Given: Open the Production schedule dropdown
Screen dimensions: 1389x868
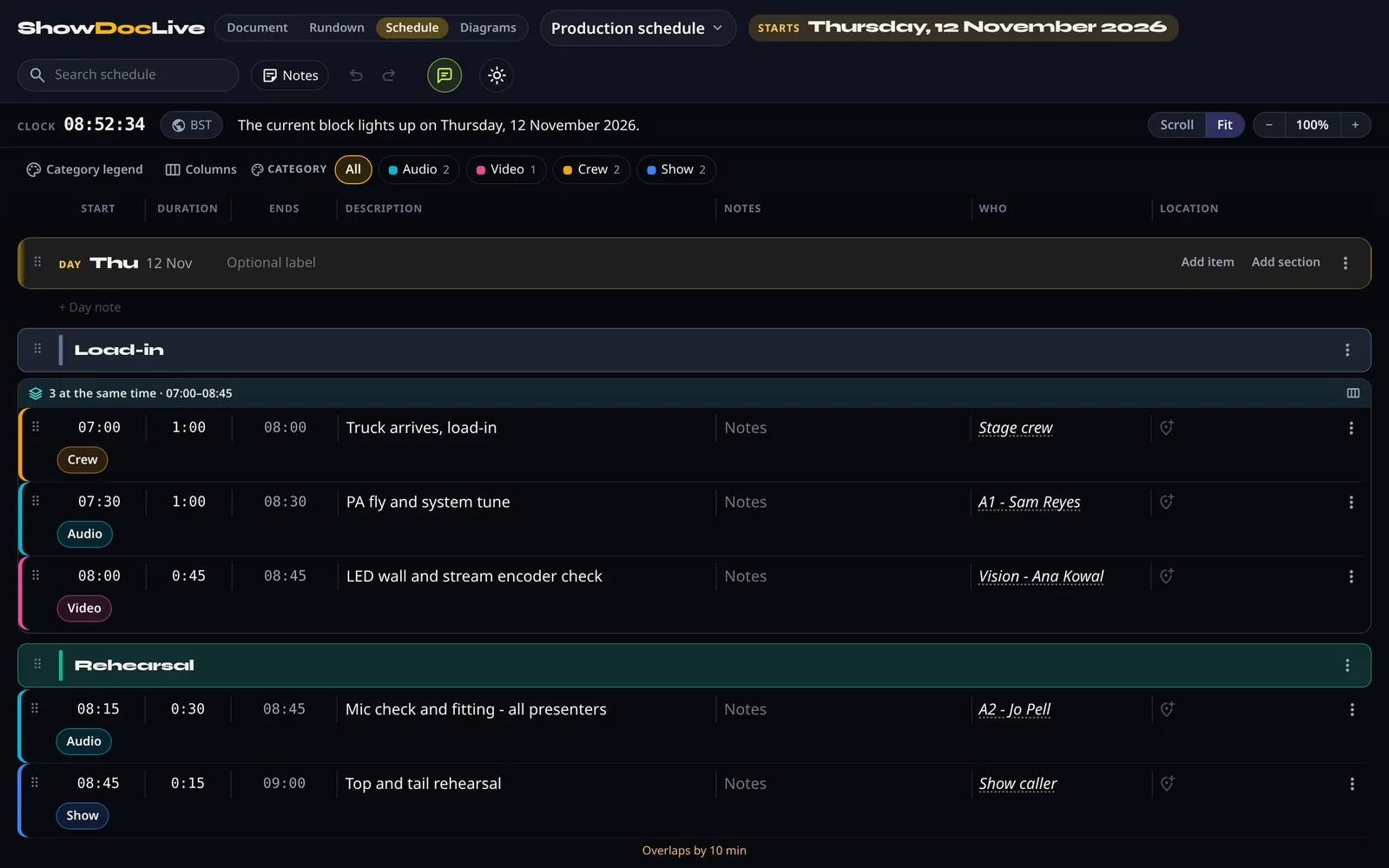Looking at the screenshot, I should click(x=638, y=28).
